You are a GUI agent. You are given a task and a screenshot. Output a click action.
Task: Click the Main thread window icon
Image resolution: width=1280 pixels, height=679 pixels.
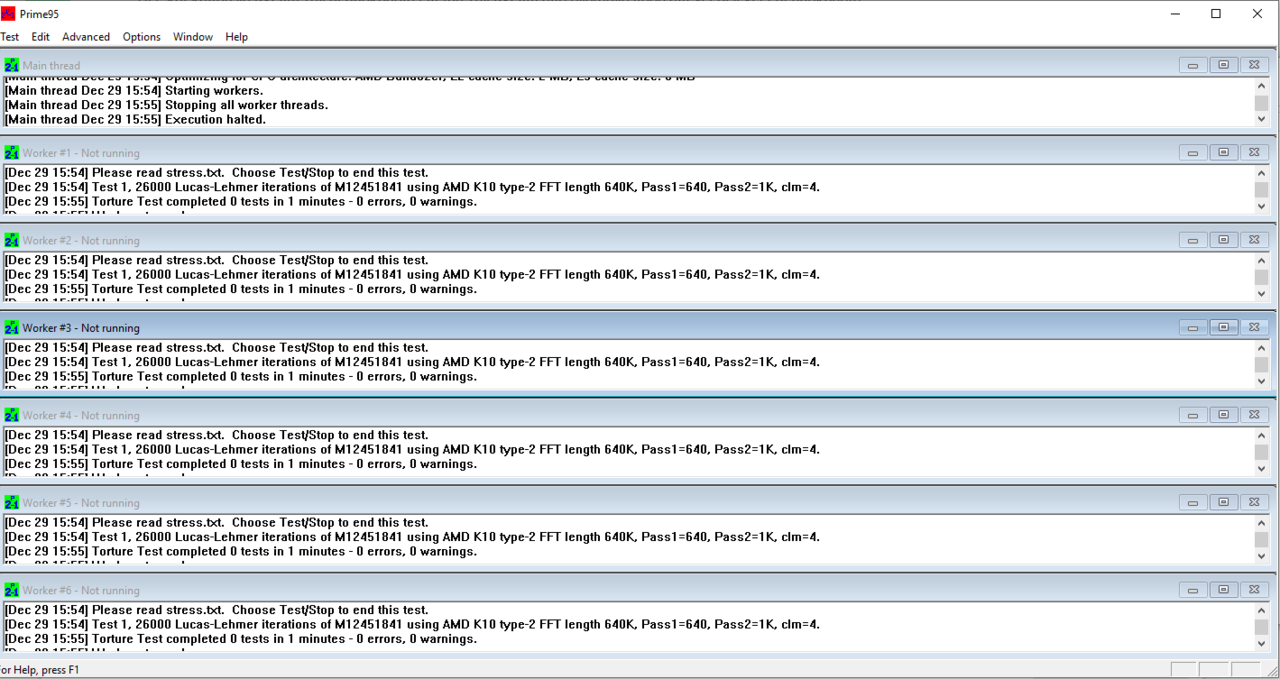pyautogui.click(x=11, y=65)
